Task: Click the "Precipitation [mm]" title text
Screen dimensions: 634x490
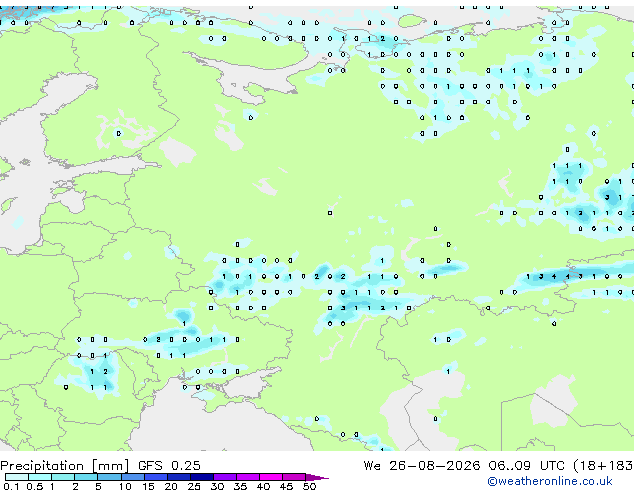Action: pos(65,466)
